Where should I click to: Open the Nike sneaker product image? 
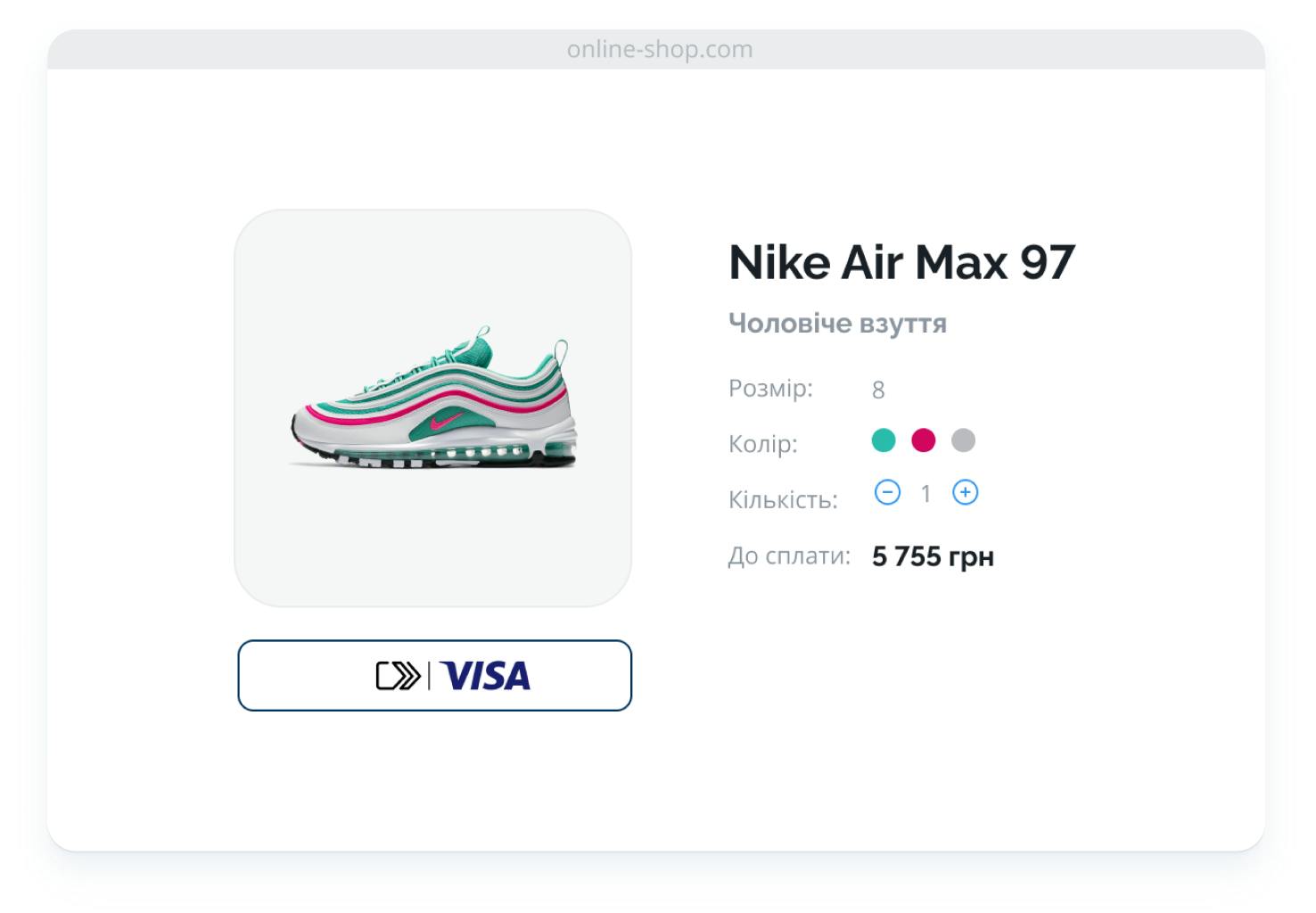coord(432,408)
